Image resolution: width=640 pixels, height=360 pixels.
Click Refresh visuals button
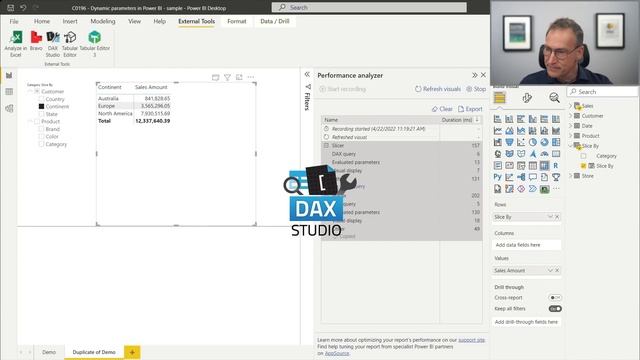(438, 89)
